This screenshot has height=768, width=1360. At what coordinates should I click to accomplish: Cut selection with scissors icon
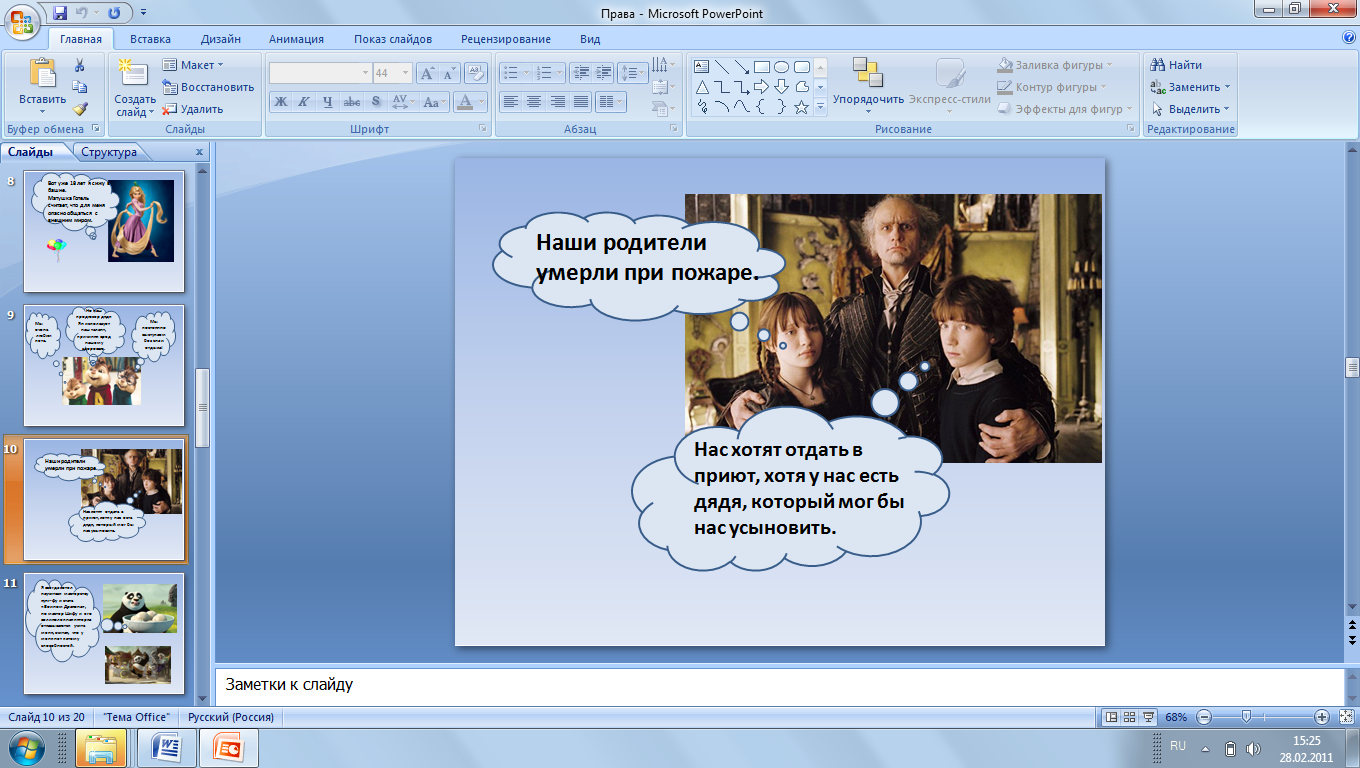pos(80,66)
